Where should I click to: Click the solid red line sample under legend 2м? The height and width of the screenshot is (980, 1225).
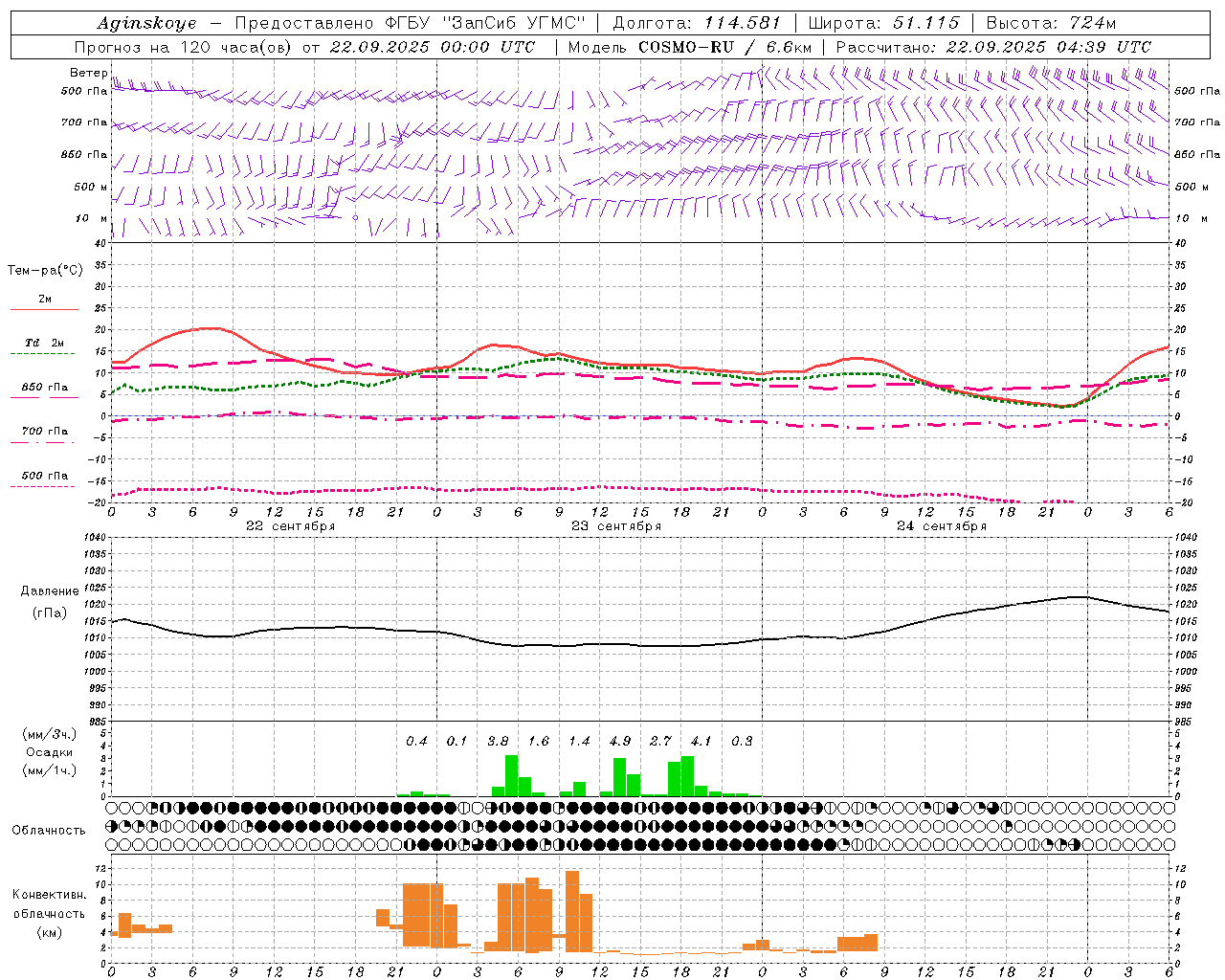[x=44, y=310]
